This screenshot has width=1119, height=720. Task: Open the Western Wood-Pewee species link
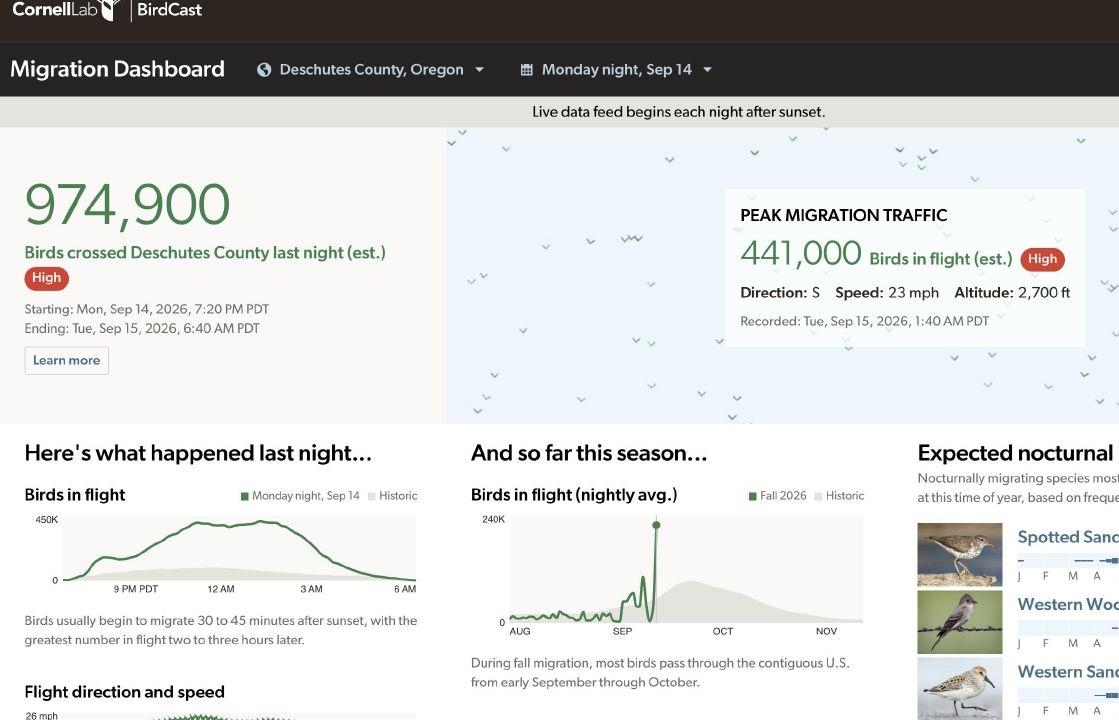pos(1068,604)
